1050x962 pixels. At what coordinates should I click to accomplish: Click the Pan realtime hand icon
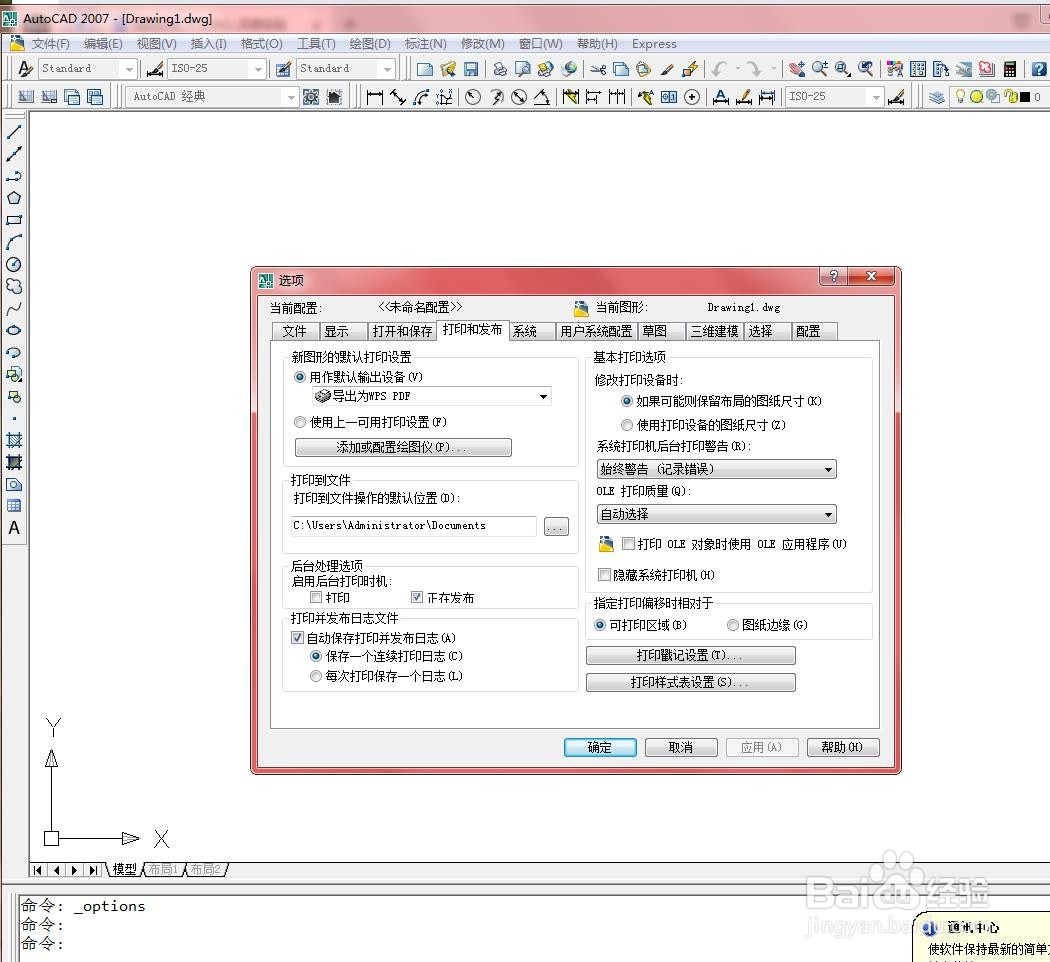coord(796,69)
